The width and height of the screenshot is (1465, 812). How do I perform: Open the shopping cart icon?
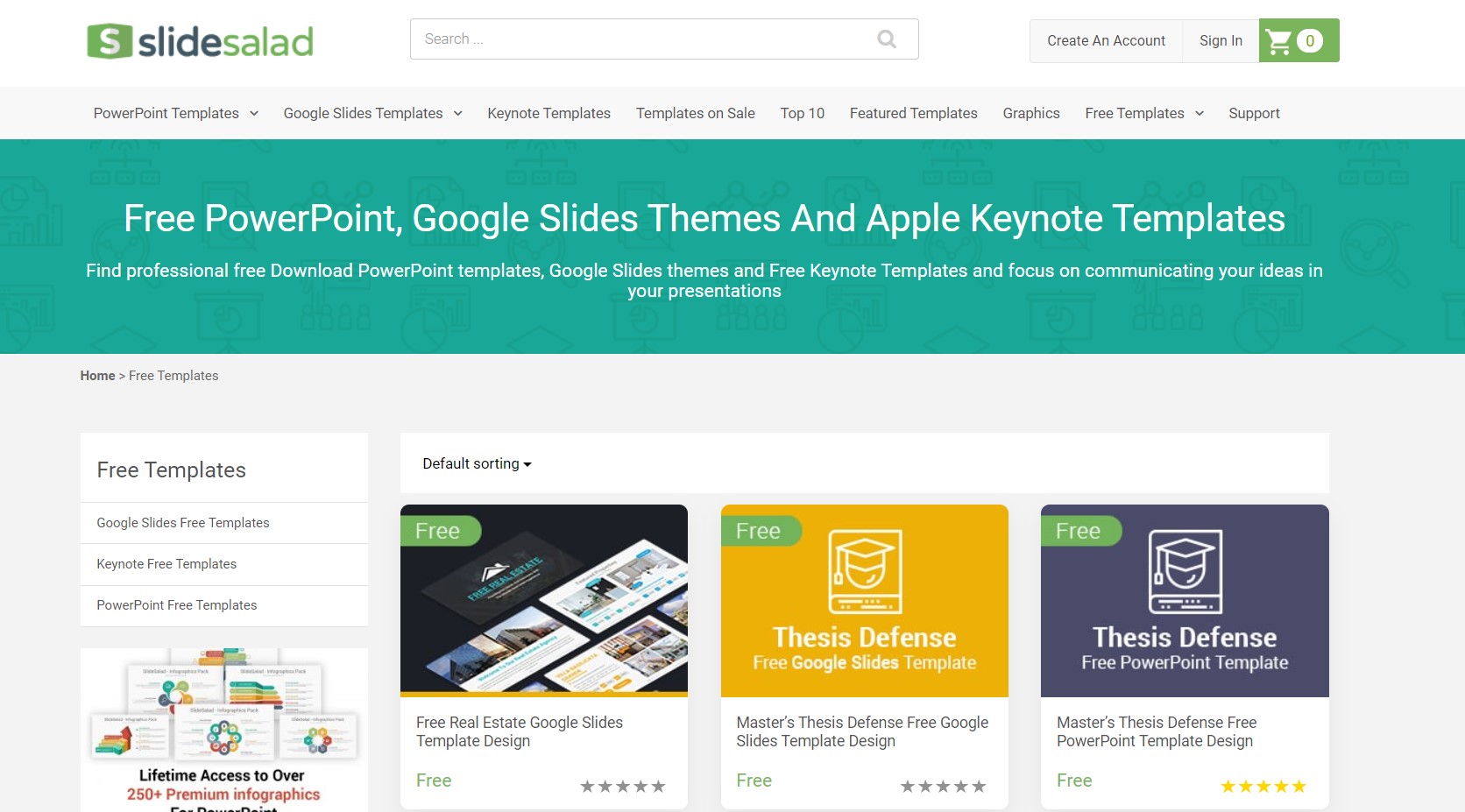[1279, 41]
